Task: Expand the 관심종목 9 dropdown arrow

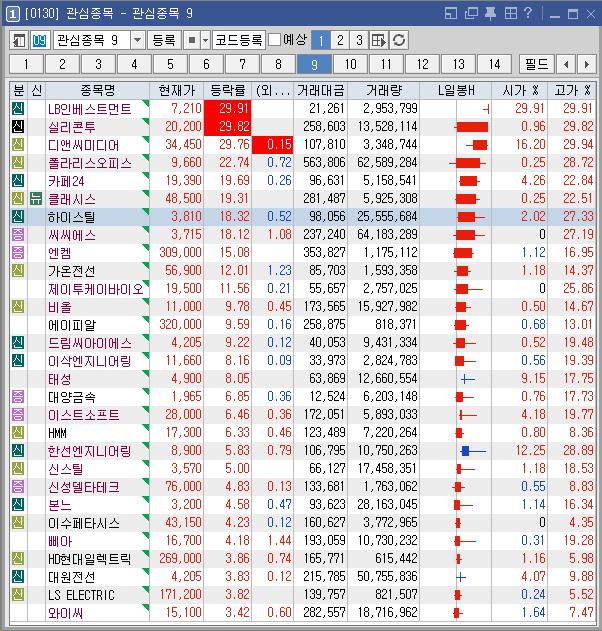Action: (137, 40)
